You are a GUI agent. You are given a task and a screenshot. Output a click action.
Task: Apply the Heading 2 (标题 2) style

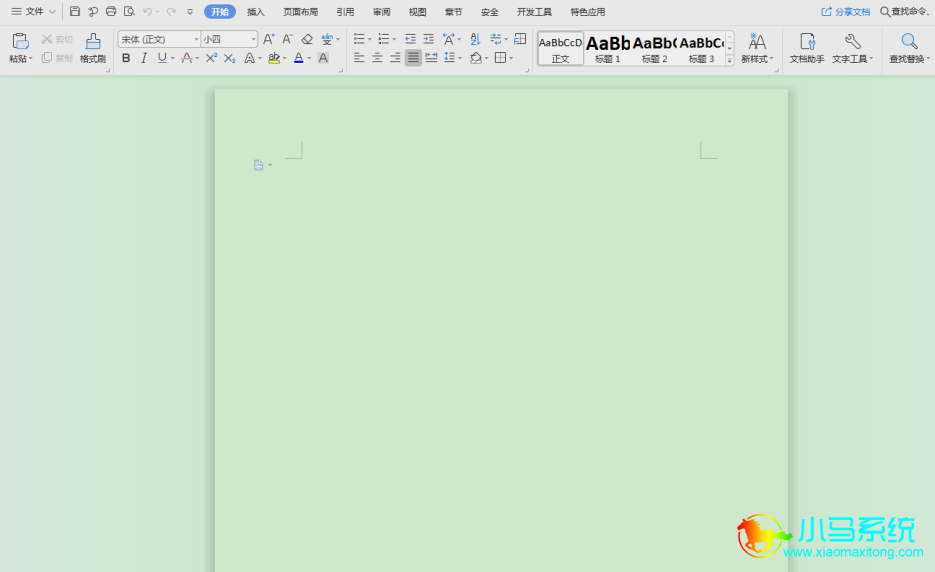pos(655,48)
